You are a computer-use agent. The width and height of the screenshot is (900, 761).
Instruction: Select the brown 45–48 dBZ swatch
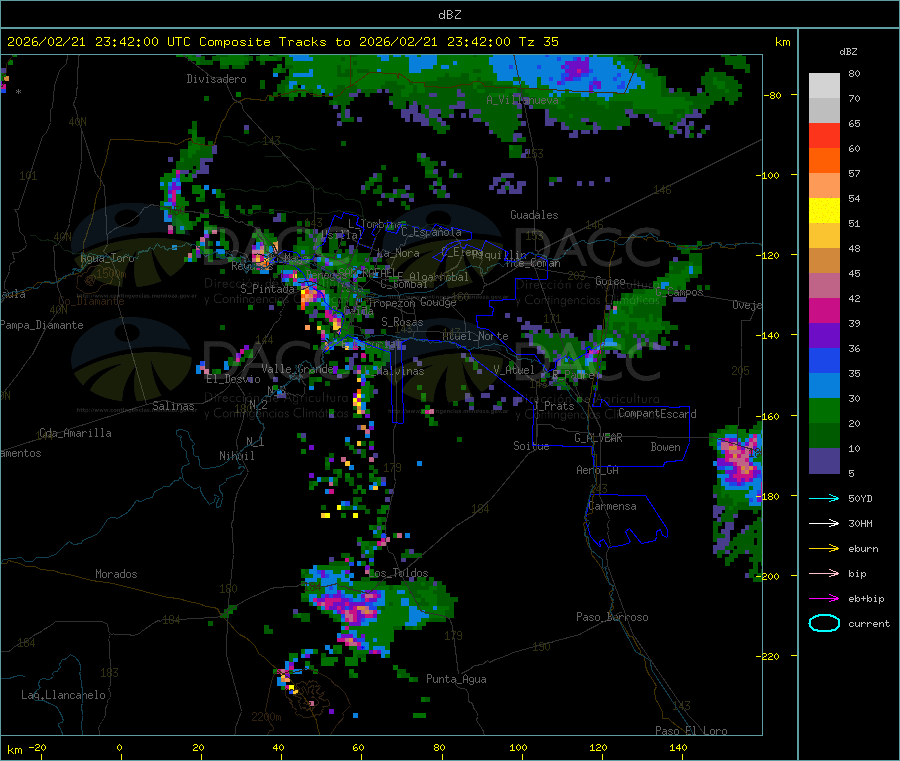(x=824, y=261)
